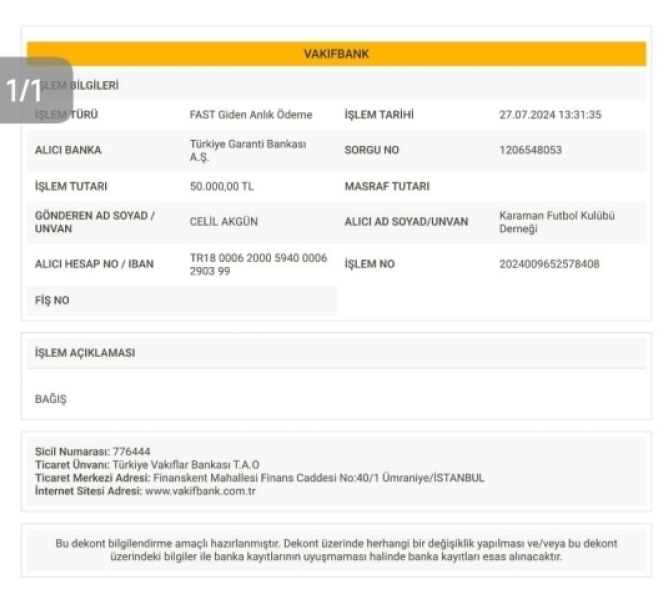The height and width of the screenshot is (599, 671).
Task: Select Ticaret Ünvanı Türkiye Vakıflar Bankası line
Action: click(147, 465)
